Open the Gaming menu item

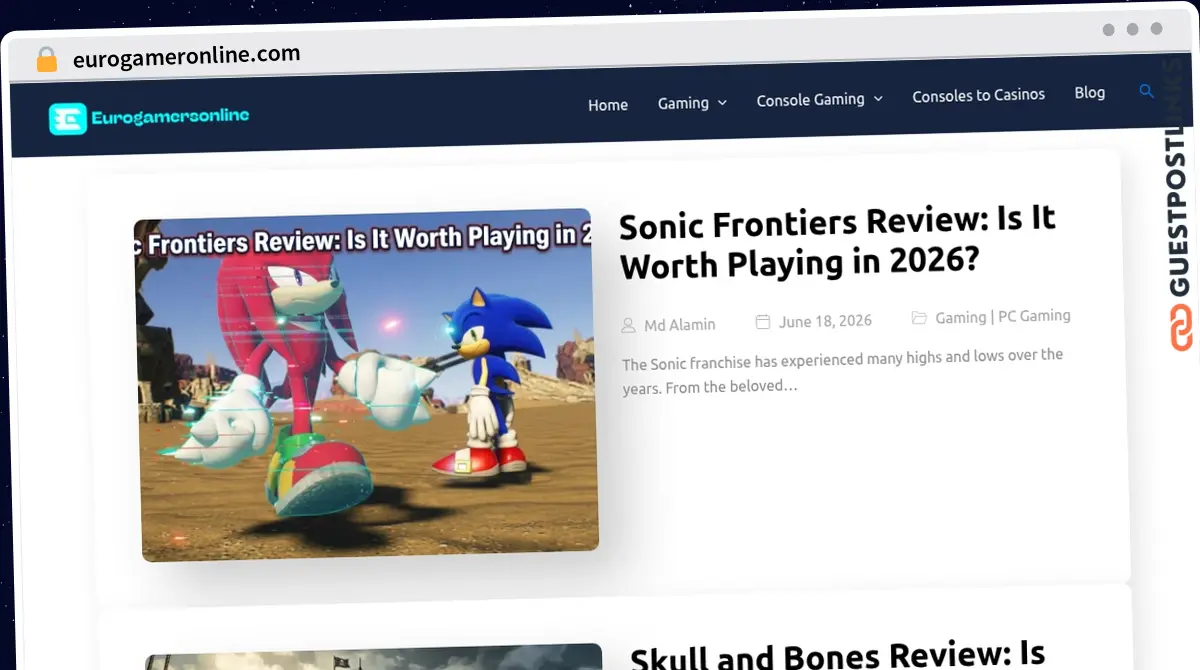[x=683, y=102]
